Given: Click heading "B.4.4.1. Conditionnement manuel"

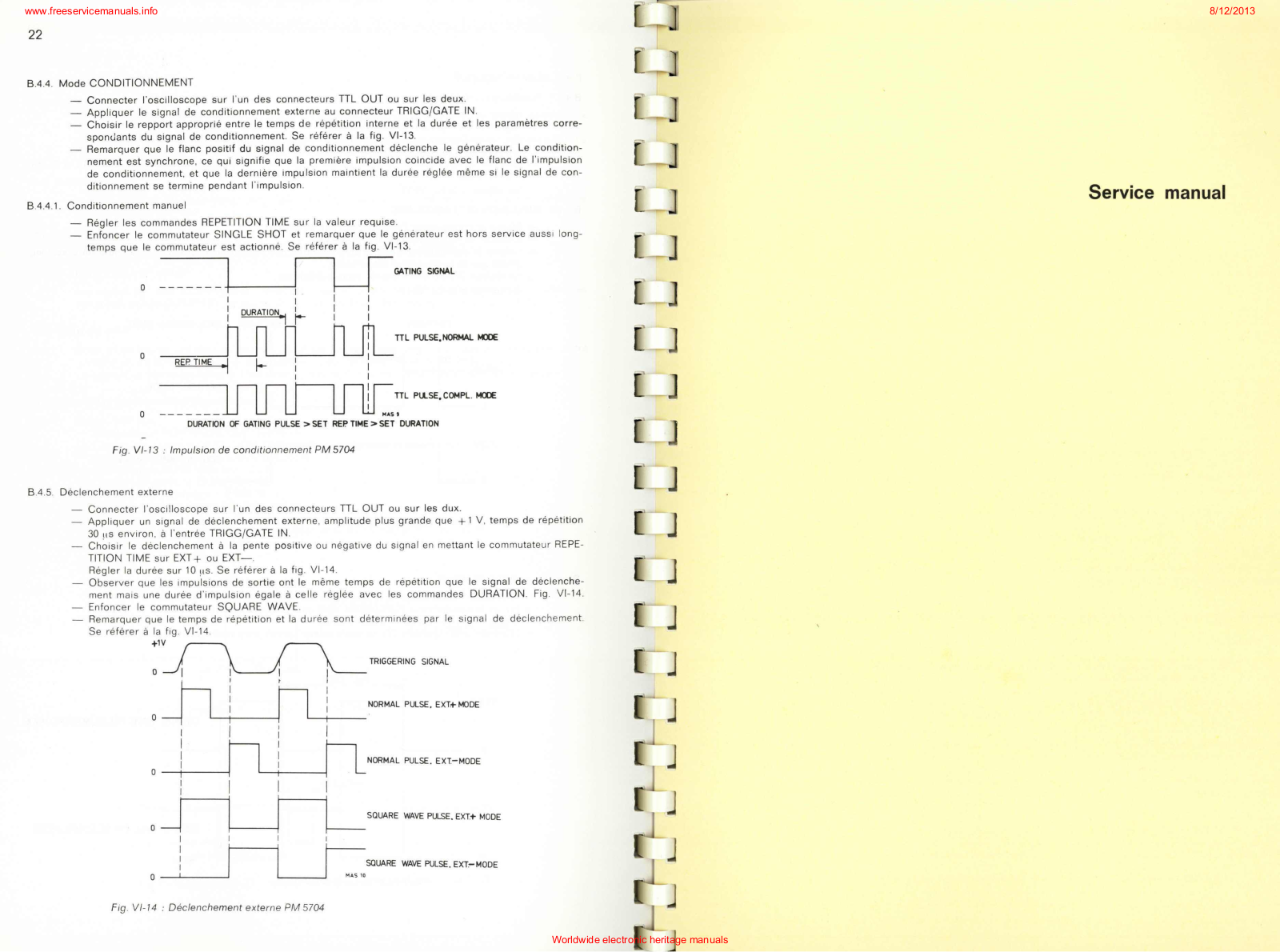Looking at the screenshot, I should point(106,206).
